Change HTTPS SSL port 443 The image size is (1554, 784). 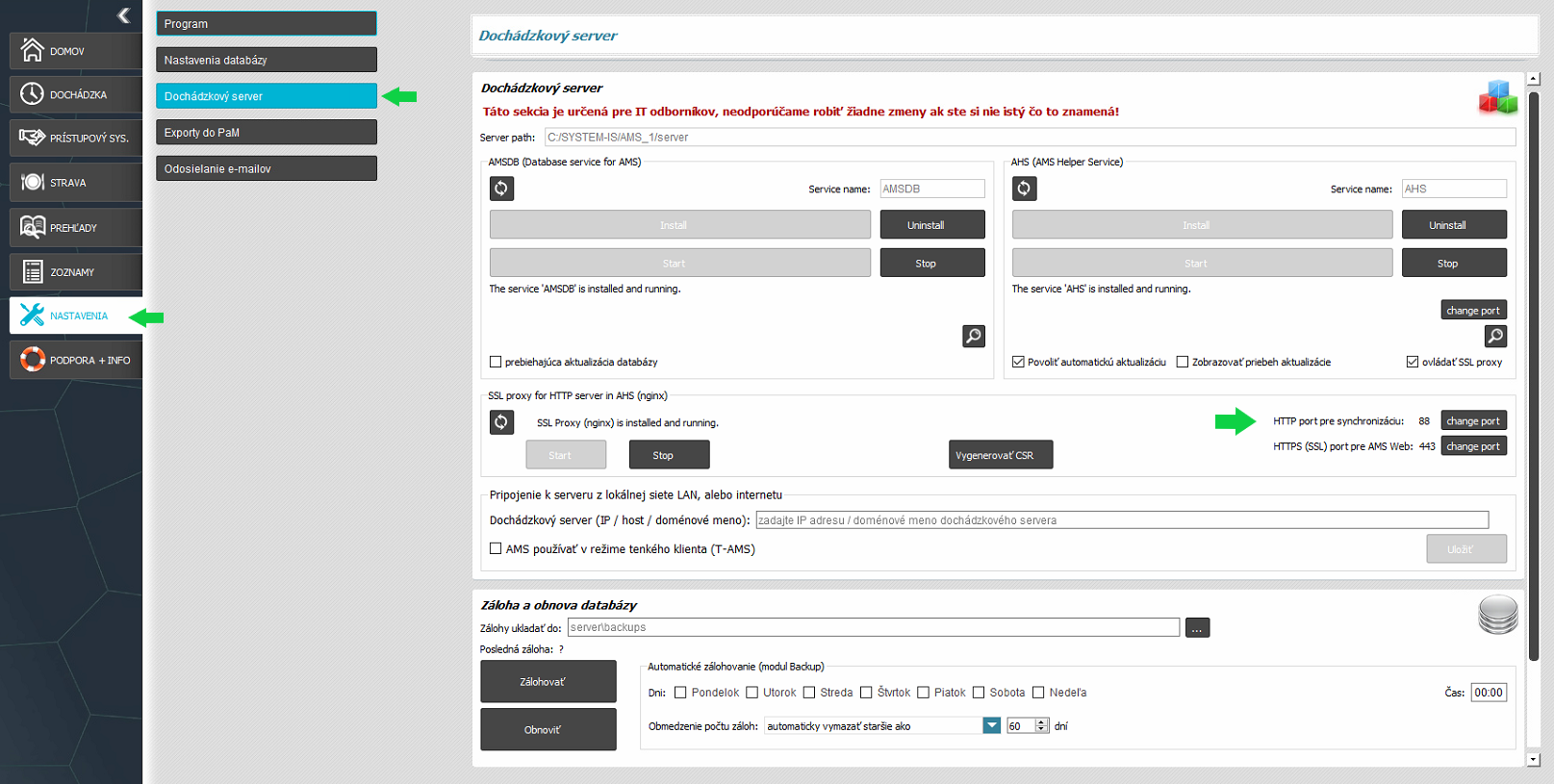click(1473, 446)
